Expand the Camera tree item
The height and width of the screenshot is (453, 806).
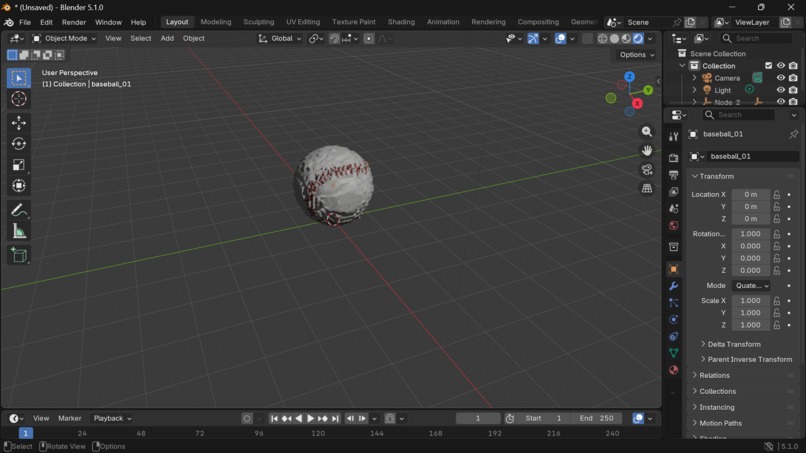(x=694, y=78)
